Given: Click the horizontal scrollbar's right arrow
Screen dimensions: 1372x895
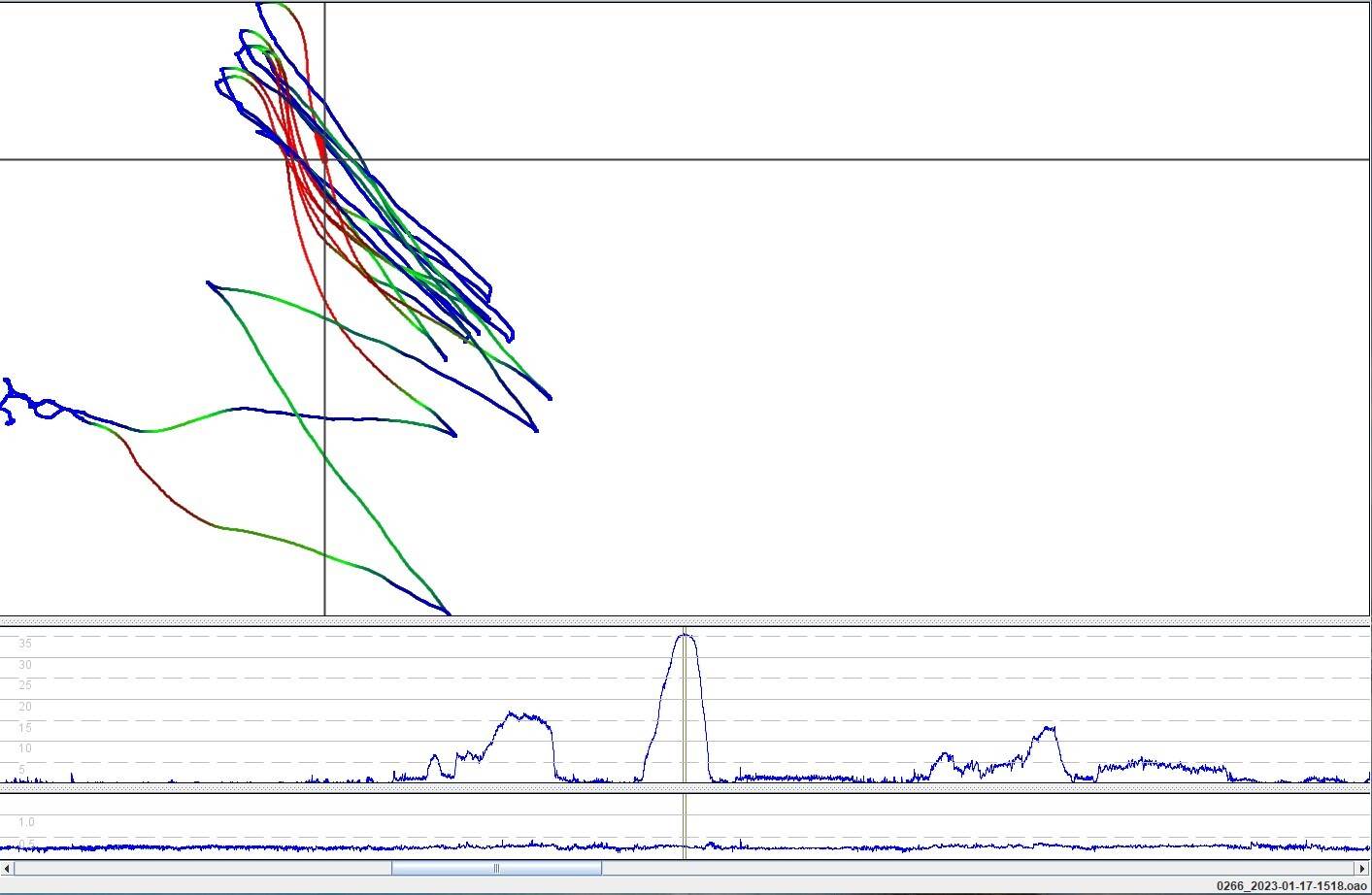Looking at the screenshot, I should (1362, 868).
